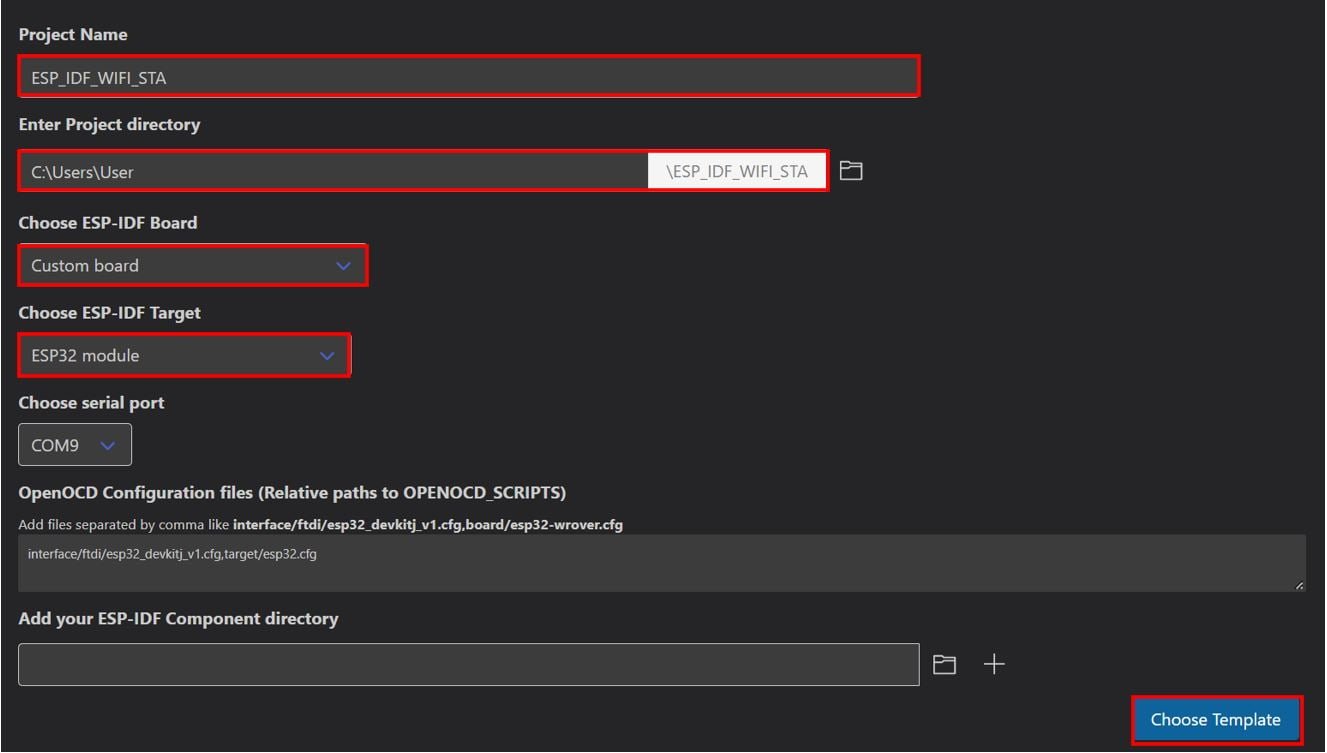Open the serial port selector showing COM9
The width and height of the screenshot is (1327, 753).
coord(74,444)
